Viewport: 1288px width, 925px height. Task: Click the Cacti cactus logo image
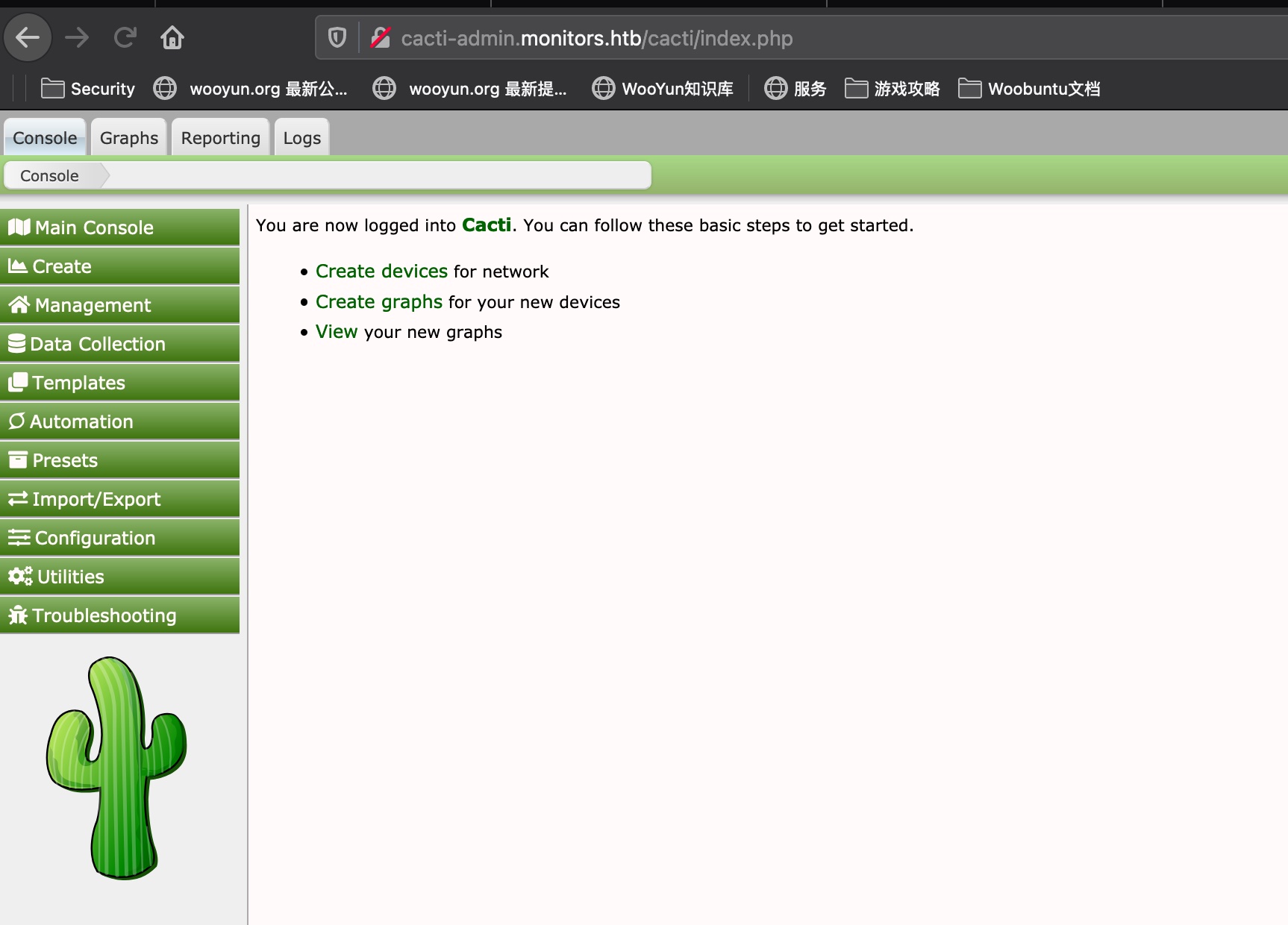[117, 768]
